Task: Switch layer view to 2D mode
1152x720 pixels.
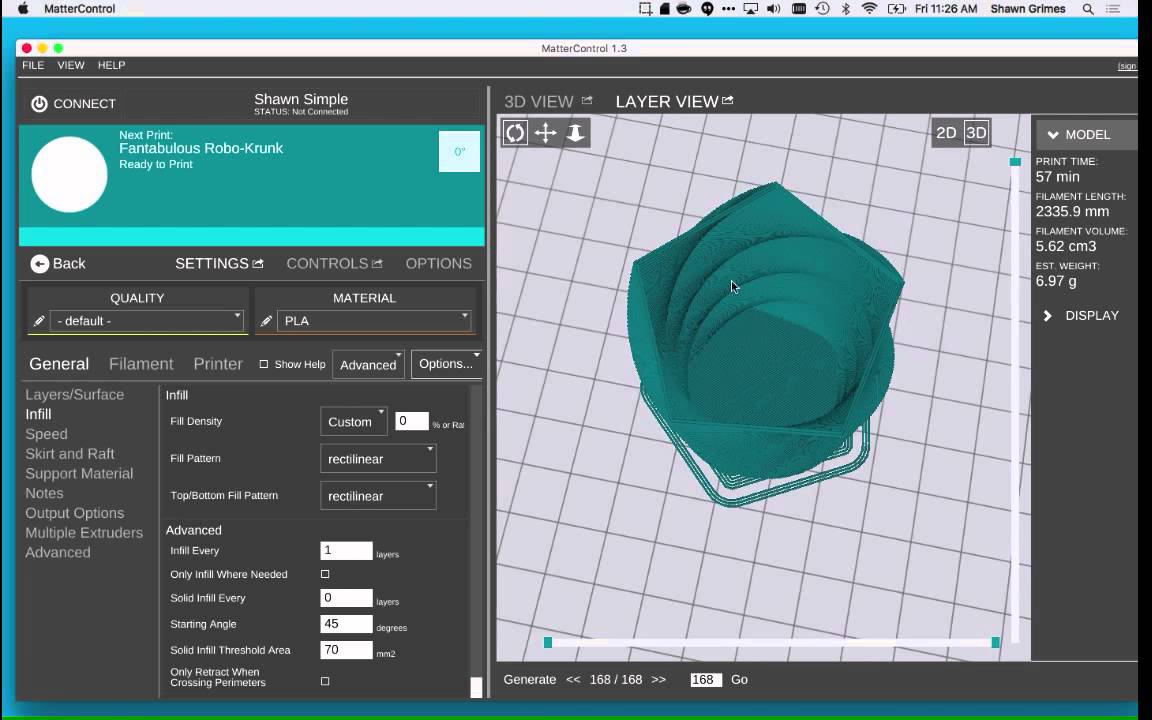Action: coord(946,133)
